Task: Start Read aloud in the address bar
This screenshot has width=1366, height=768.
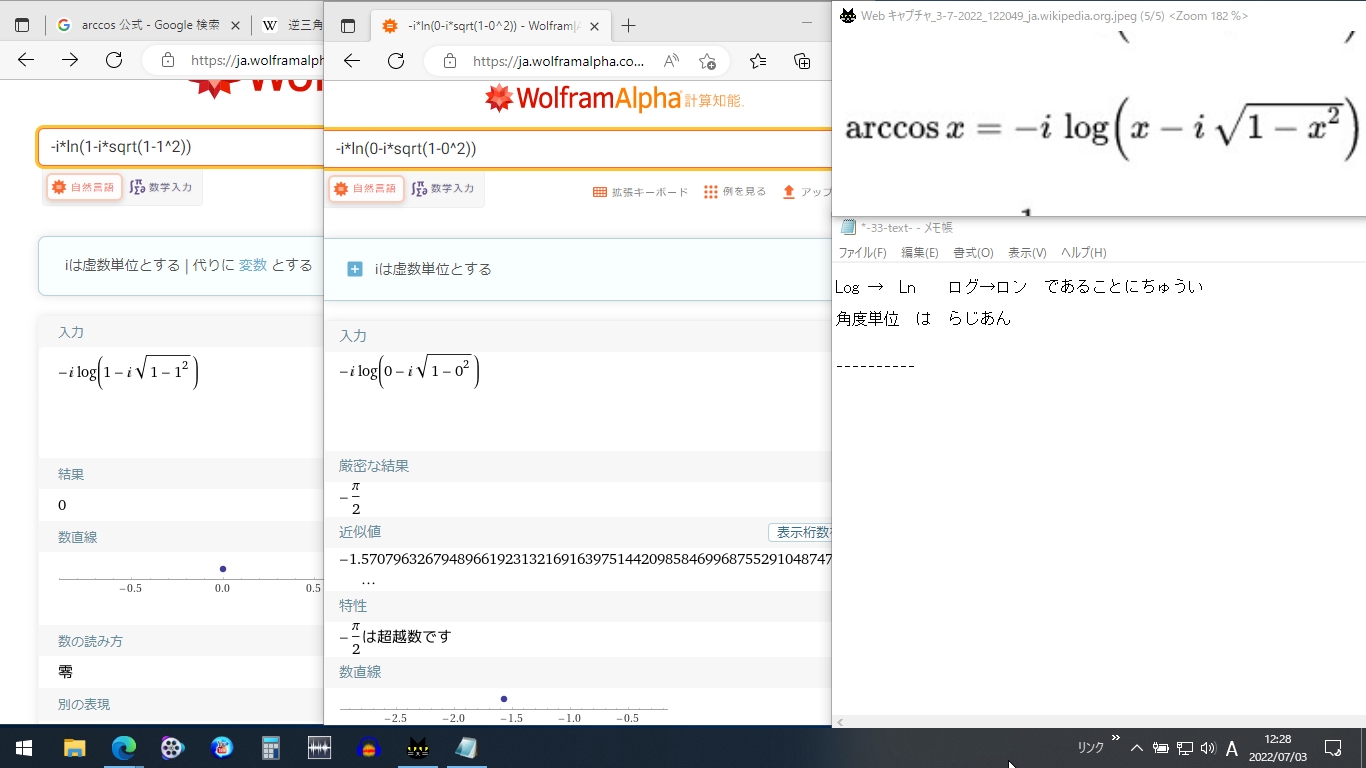Action: point(671,61)
